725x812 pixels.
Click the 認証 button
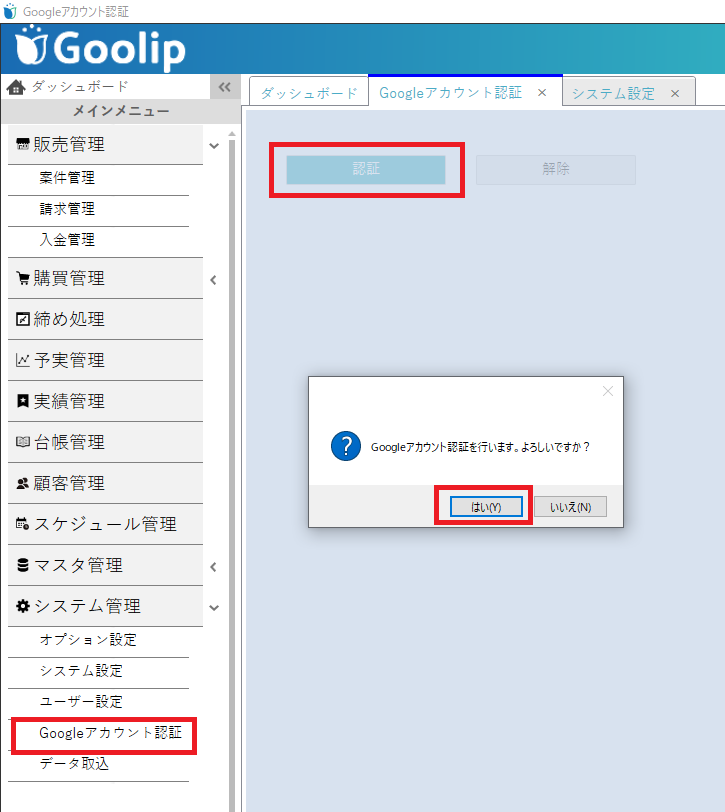click(x=366, y=169)
